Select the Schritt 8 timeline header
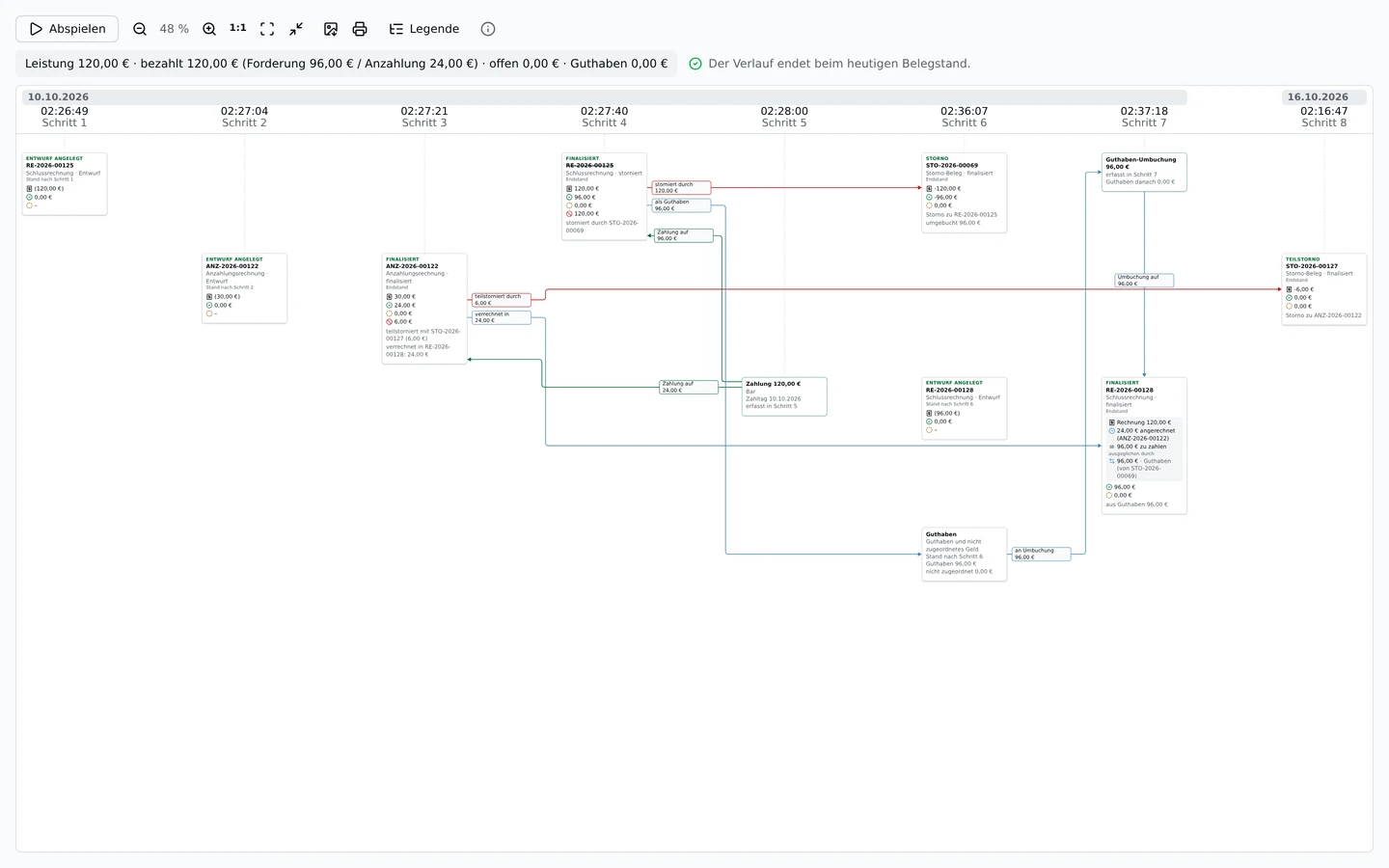This screenshot has height=868, width=1389. coord(1324,117)
